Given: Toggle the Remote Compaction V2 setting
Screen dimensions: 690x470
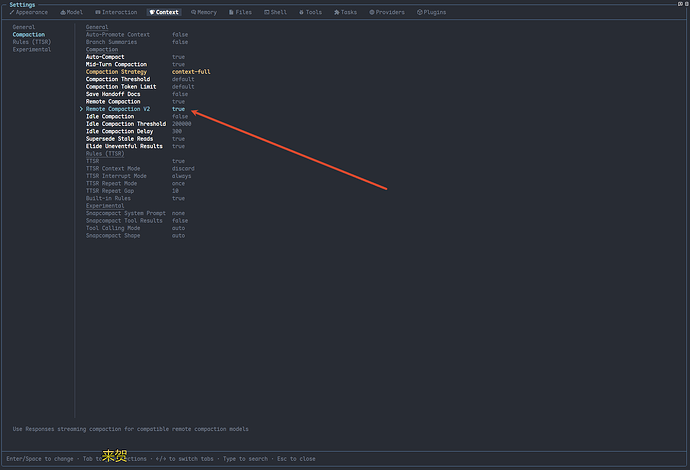Looking at the screenshot, I should pyautogui.click(x=132, y=109).
